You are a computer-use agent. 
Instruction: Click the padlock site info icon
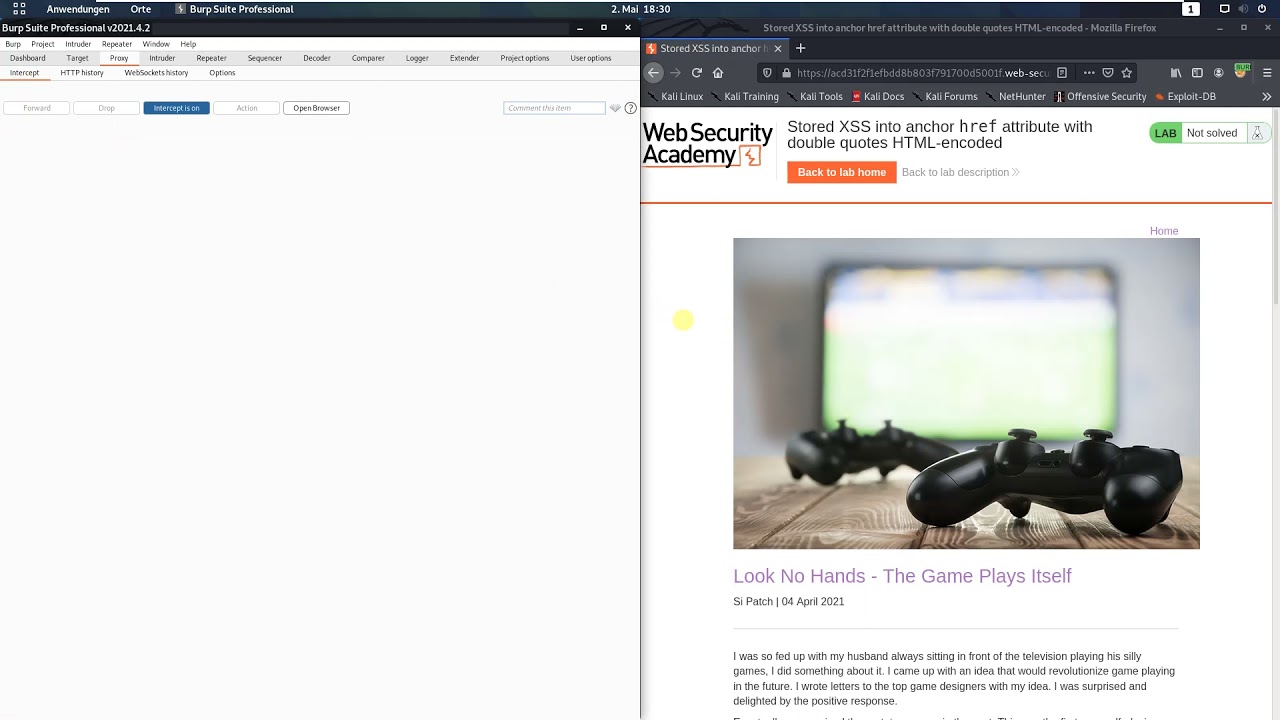(786, 72)
